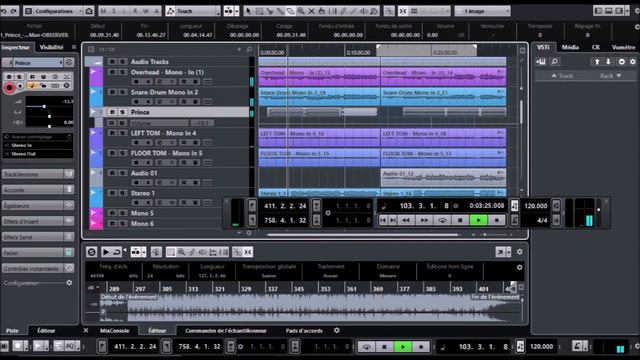The image size is (640, 360).
Task: Open track search magnifier in track list
Action: click(x=249, y=49)
